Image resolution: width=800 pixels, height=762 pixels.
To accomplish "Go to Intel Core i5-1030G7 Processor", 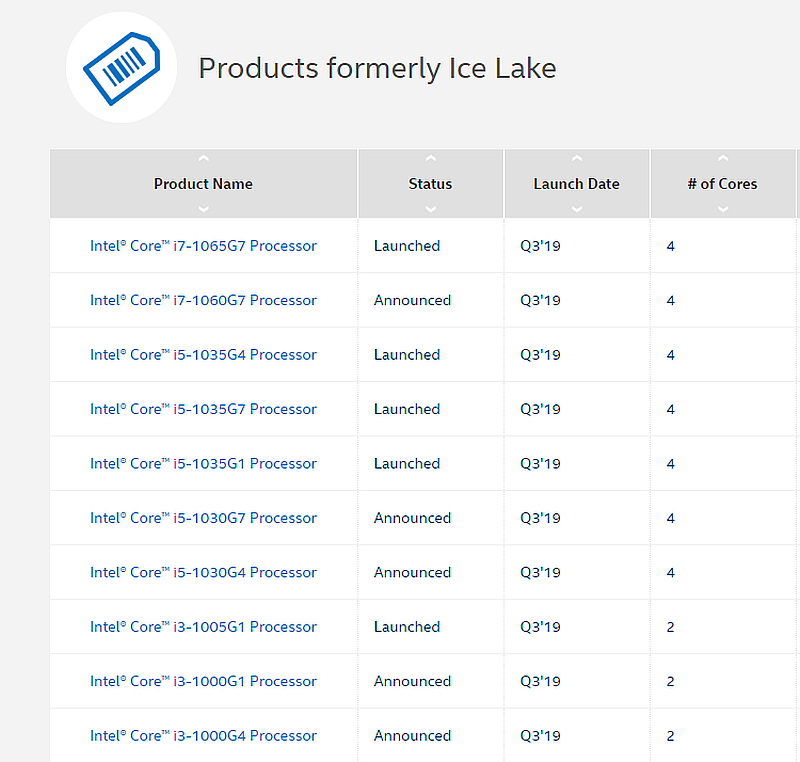I will (x=203, y=518).
